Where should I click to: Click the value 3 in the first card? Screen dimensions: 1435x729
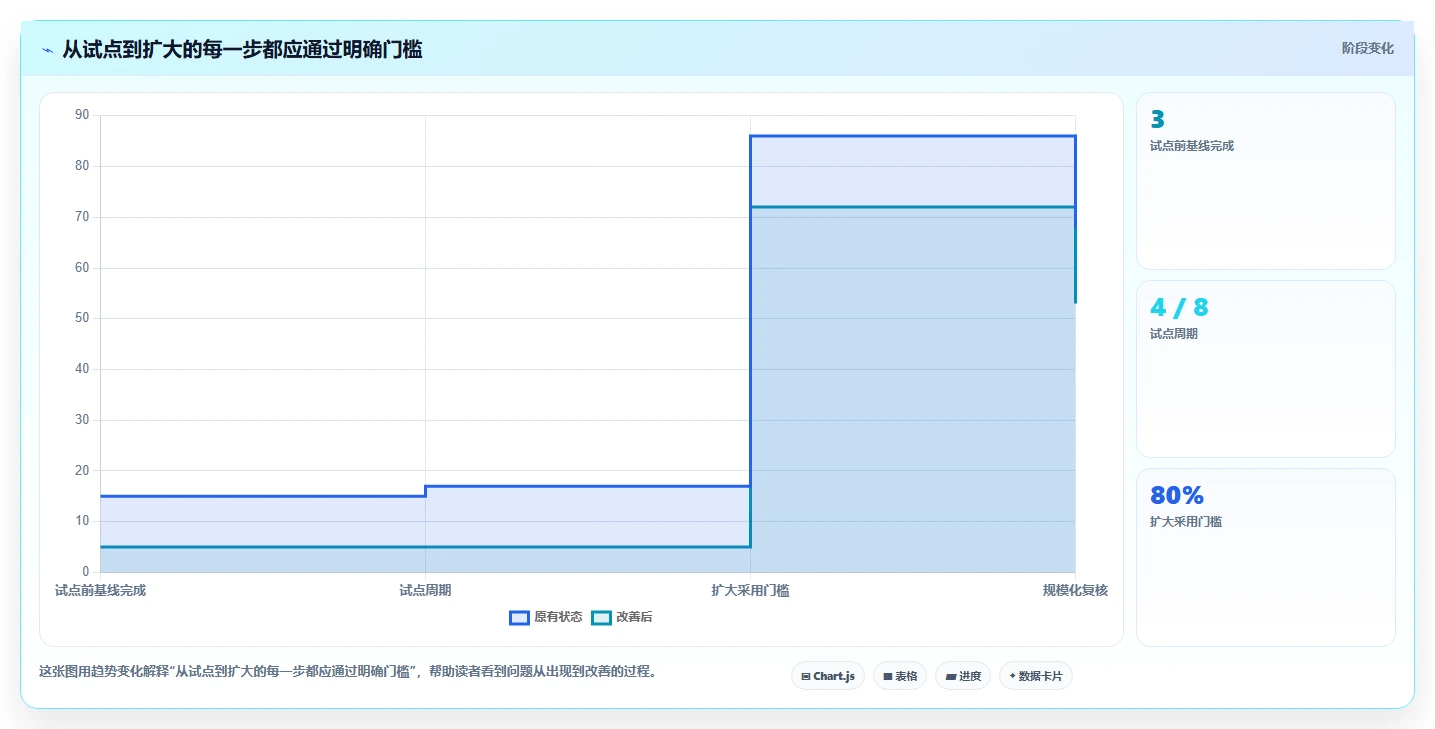point(1157,120)
